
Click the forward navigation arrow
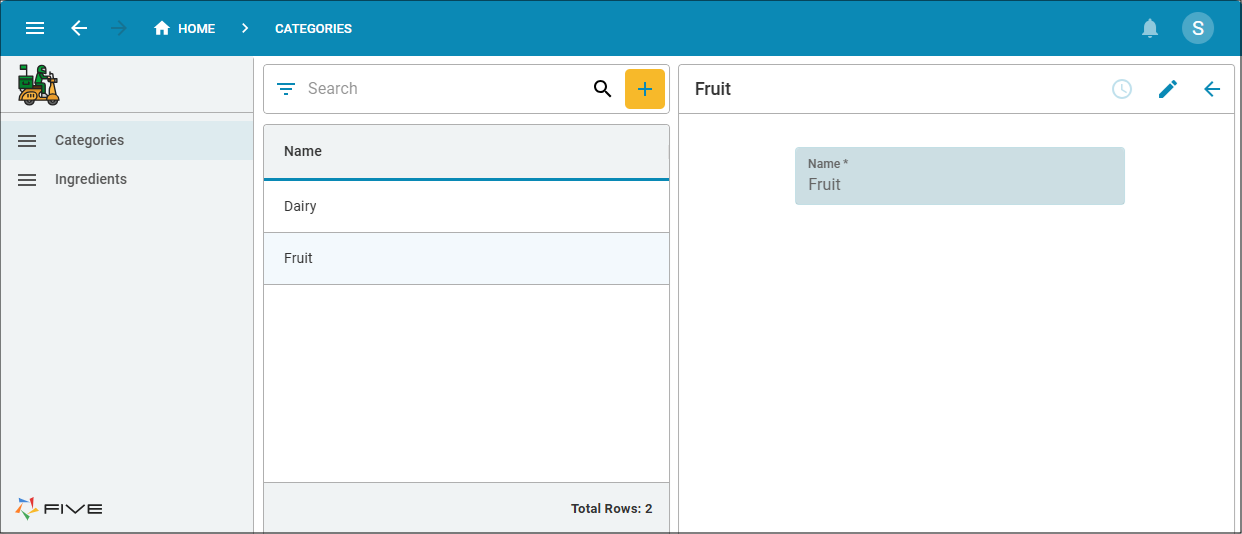pyautogui.click(x=119, y=28)
